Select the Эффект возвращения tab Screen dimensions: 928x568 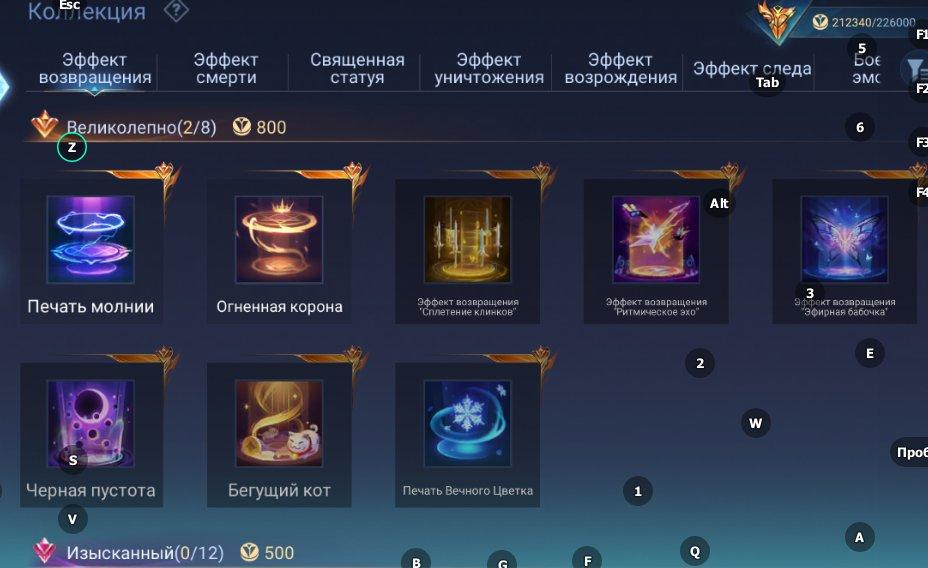95,69
